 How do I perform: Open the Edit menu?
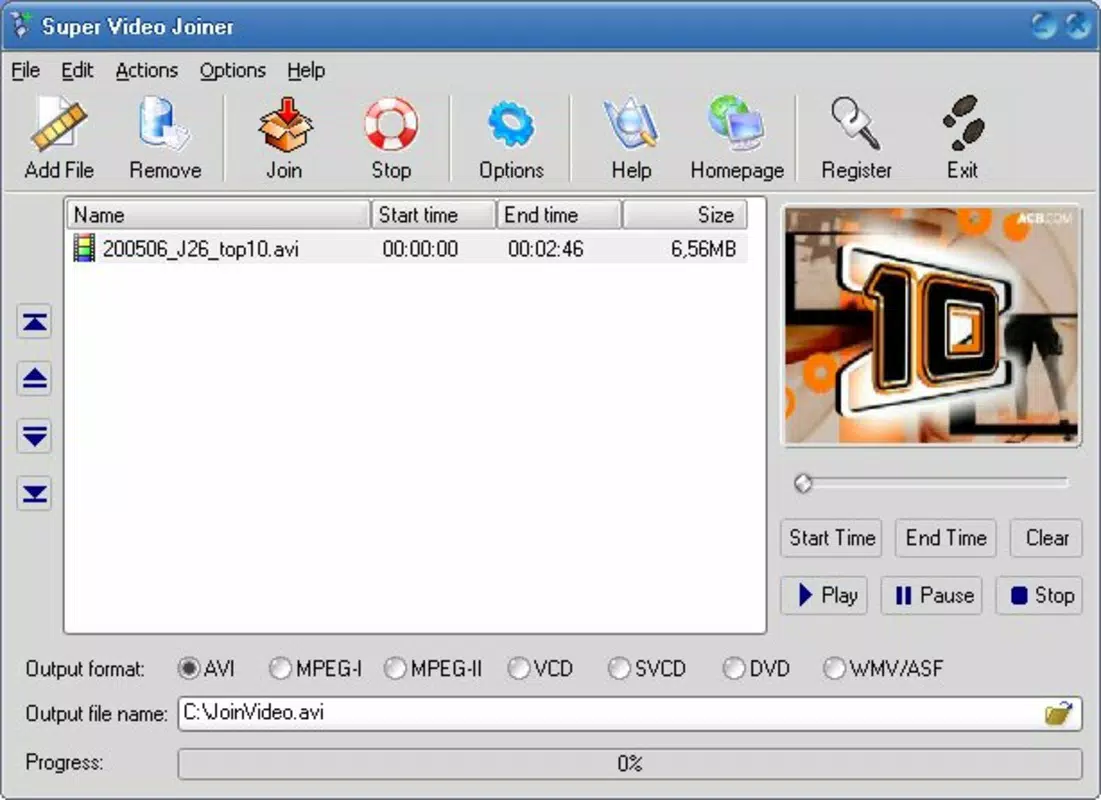pos(77,70)
